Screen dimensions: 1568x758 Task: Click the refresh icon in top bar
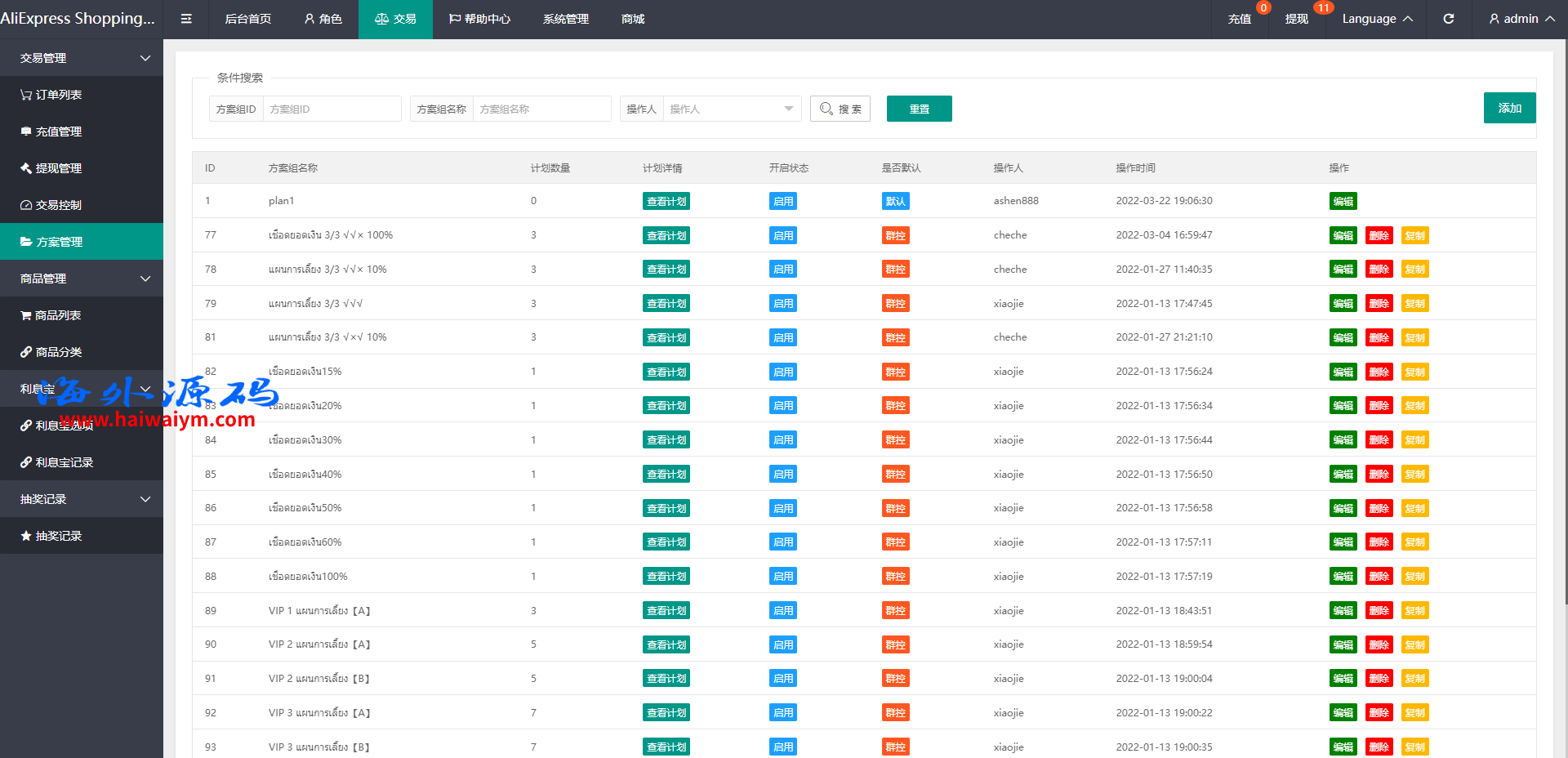[x=1448, y=19]
